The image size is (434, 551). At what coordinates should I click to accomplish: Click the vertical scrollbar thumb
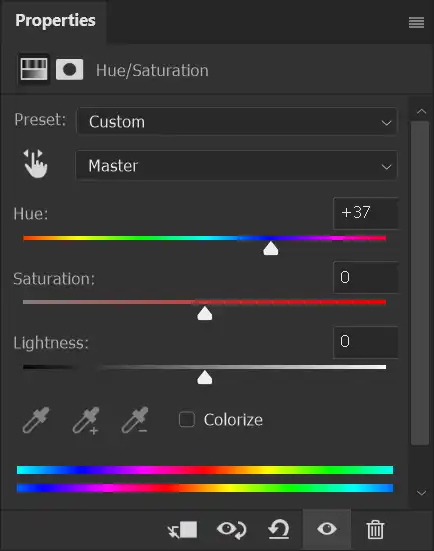[x=420, y=283]
